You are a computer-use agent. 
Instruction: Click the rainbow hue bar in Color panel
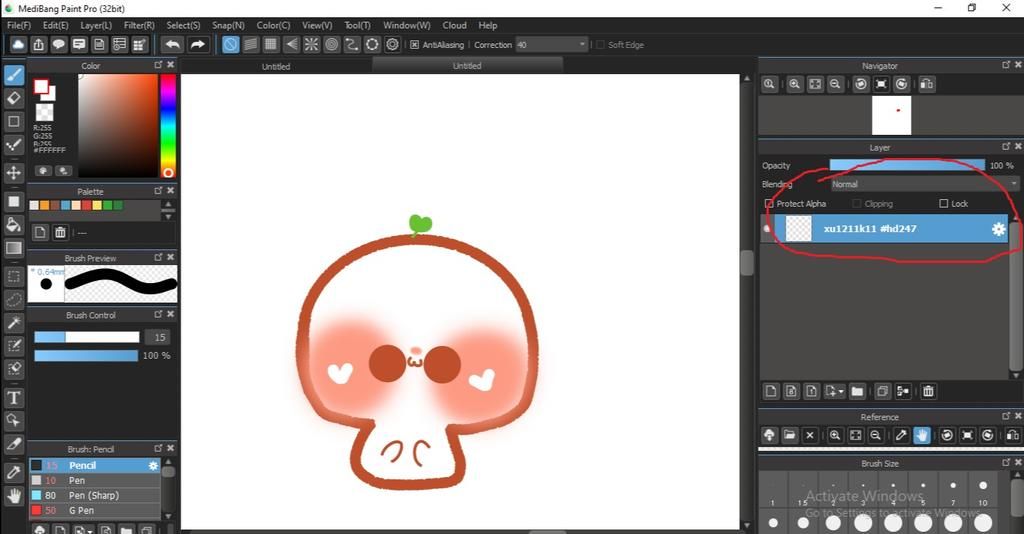click(x=168, y=125)
